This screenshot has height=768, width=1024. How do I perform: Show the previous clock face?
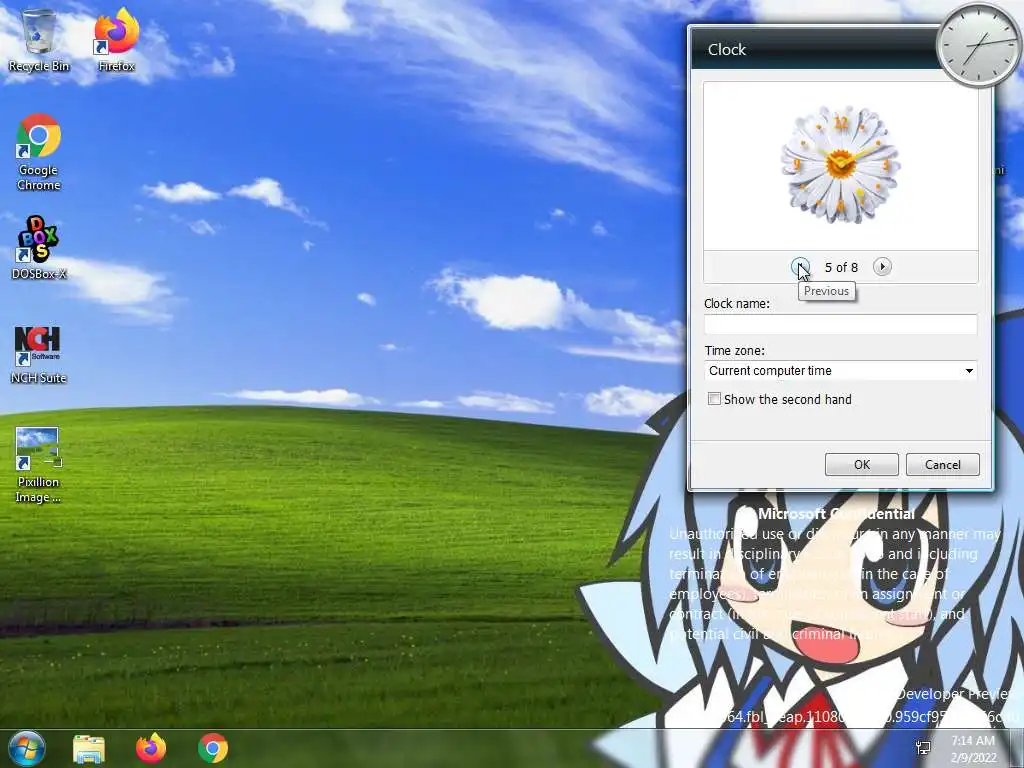(x=800, y=266)
